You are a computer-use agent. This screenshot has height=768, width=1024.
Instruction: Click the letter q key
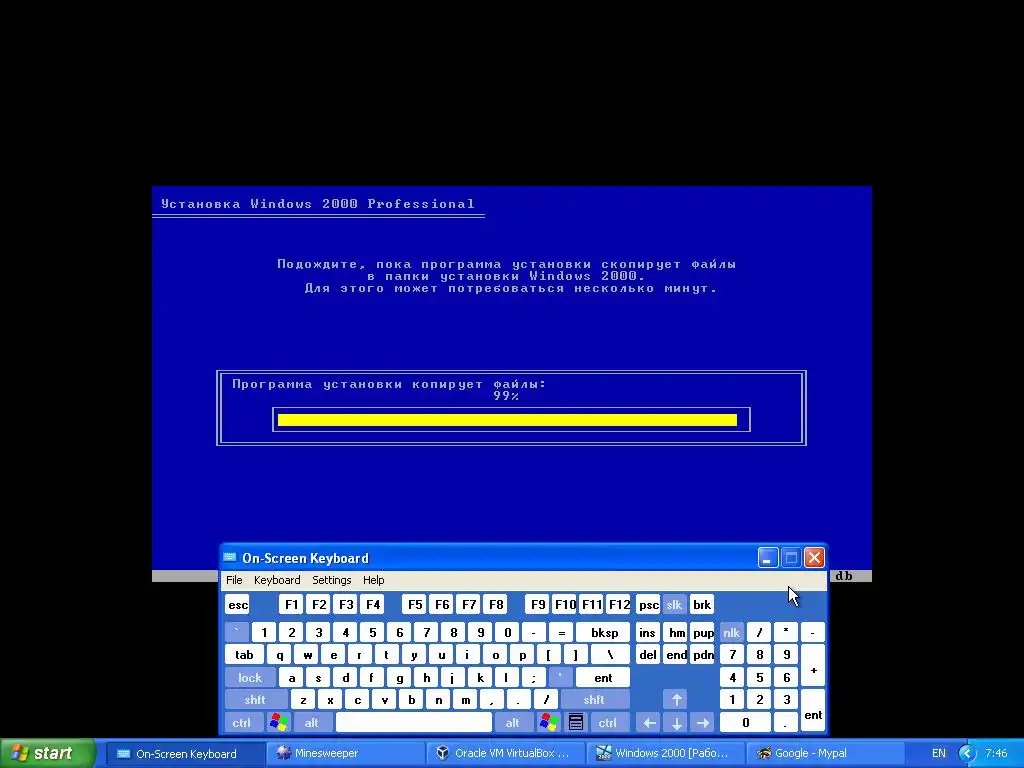coord(280,654)
